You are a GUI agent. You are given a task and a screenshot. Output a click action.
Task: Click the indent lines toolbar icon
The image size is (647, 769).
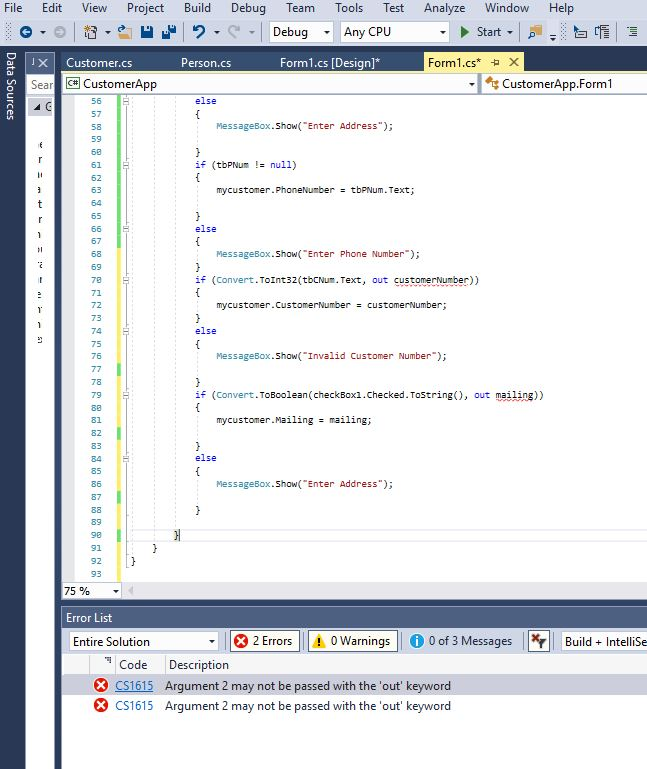pos(632,32)
